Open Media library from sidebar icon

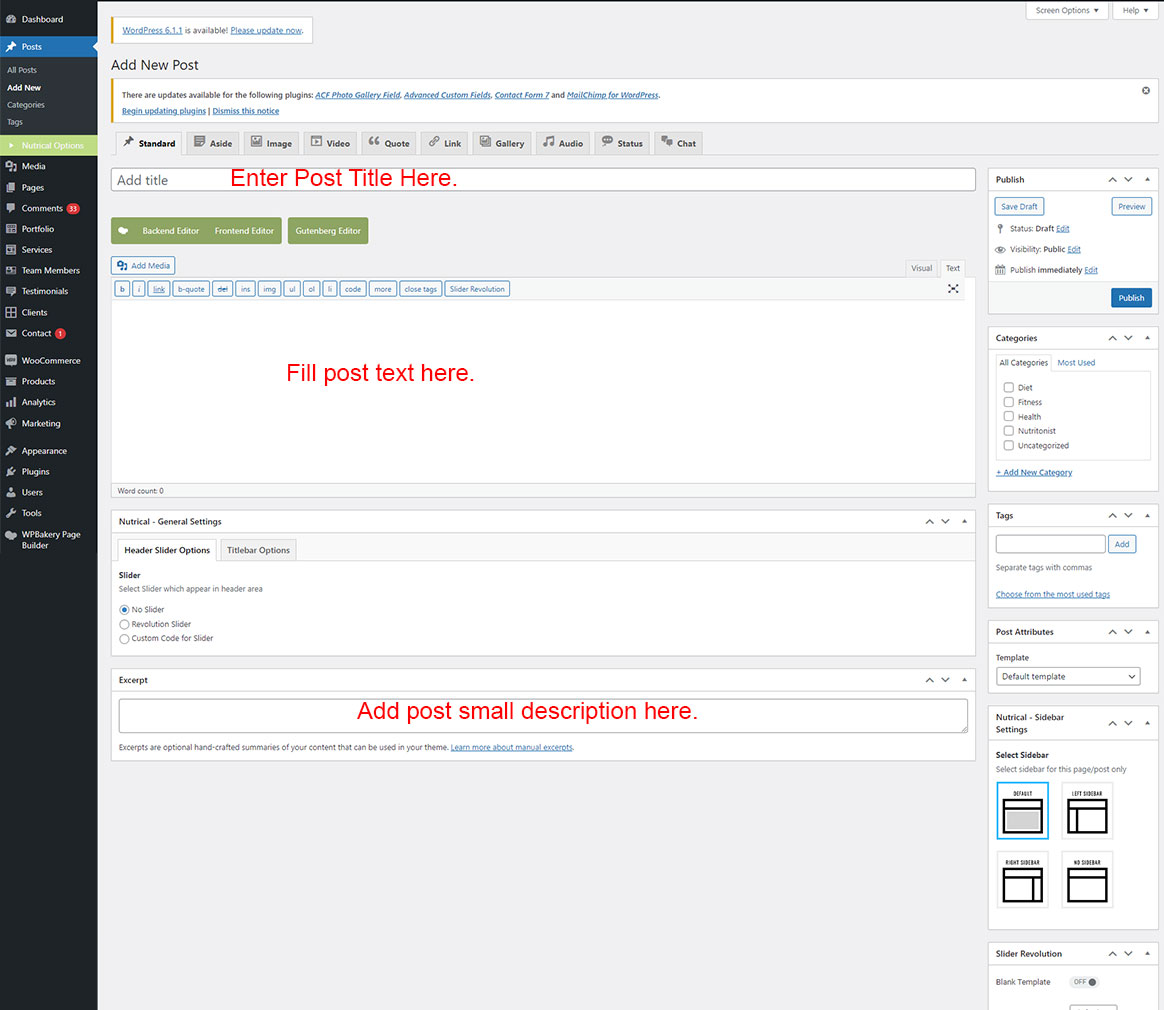click(11, 166)
